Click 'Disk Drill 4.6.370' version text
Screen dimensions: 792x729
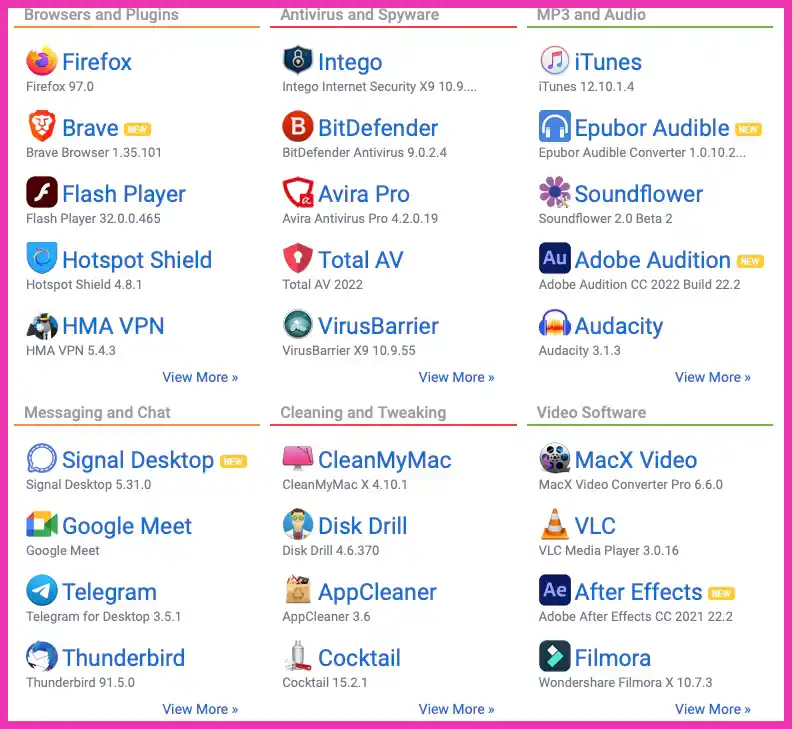pyautogui.click(x=330, y=550)
